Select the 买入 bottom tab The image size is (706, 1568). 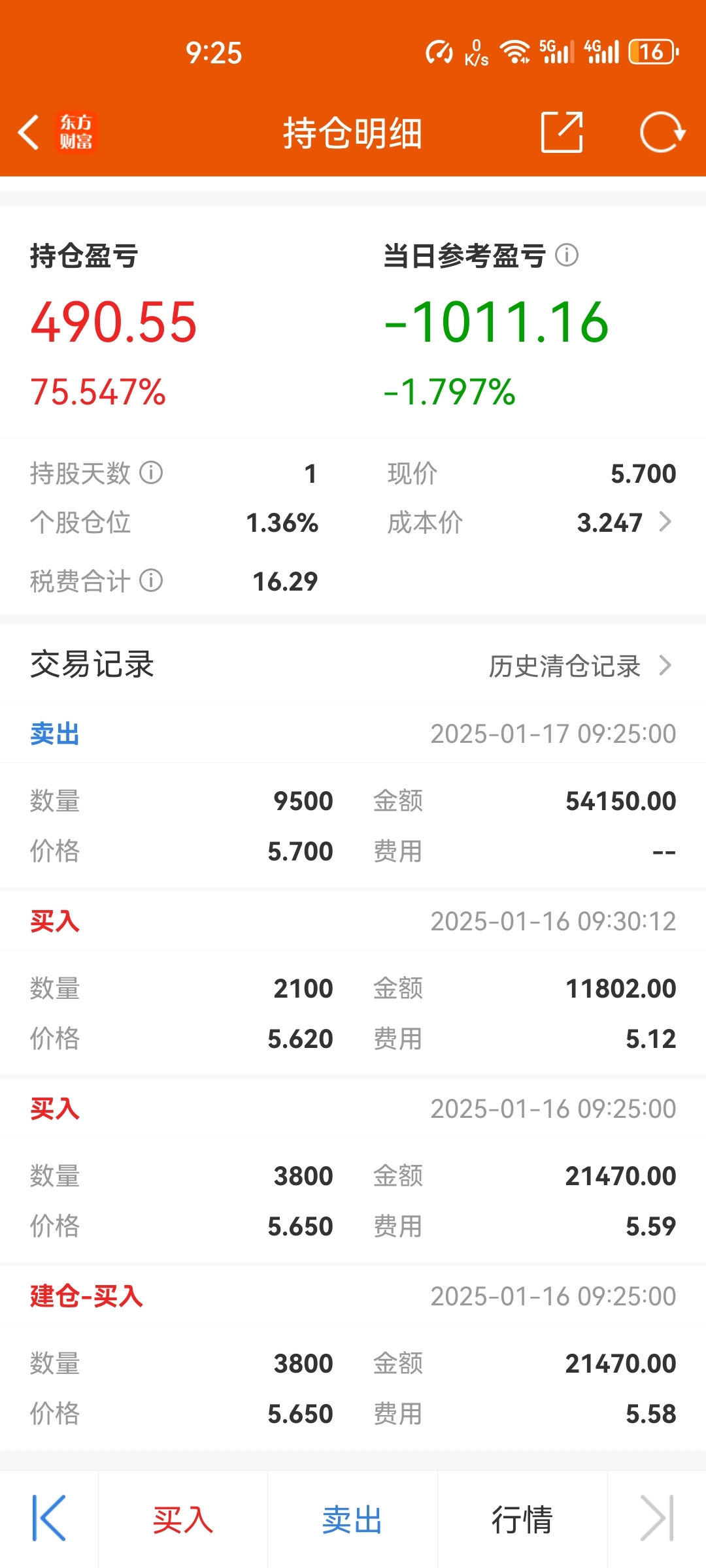click(x=183, y=1520)
